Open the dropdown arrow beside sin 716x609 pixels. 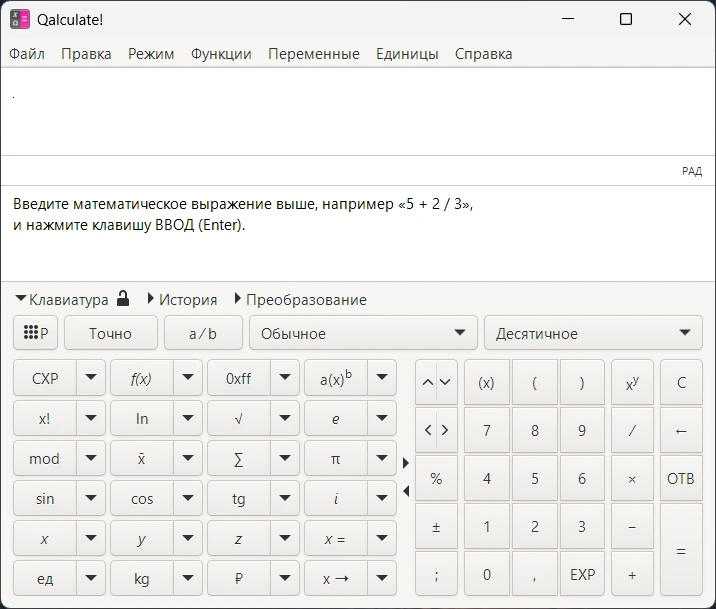pos(91,498)
